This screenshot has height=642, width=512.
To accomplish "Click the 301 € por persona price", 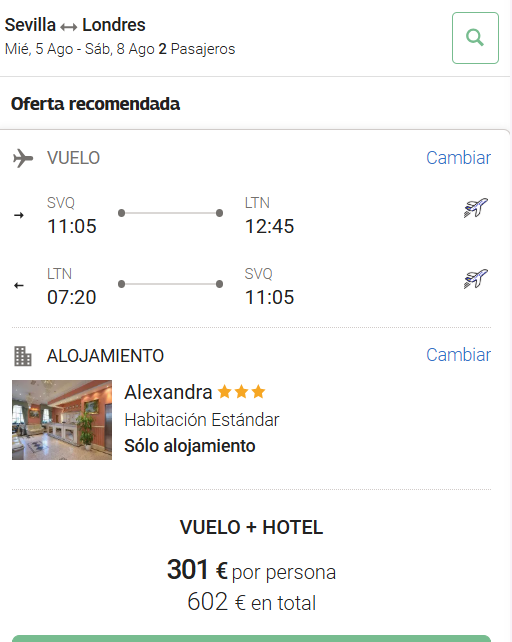I will coord(251,570).
